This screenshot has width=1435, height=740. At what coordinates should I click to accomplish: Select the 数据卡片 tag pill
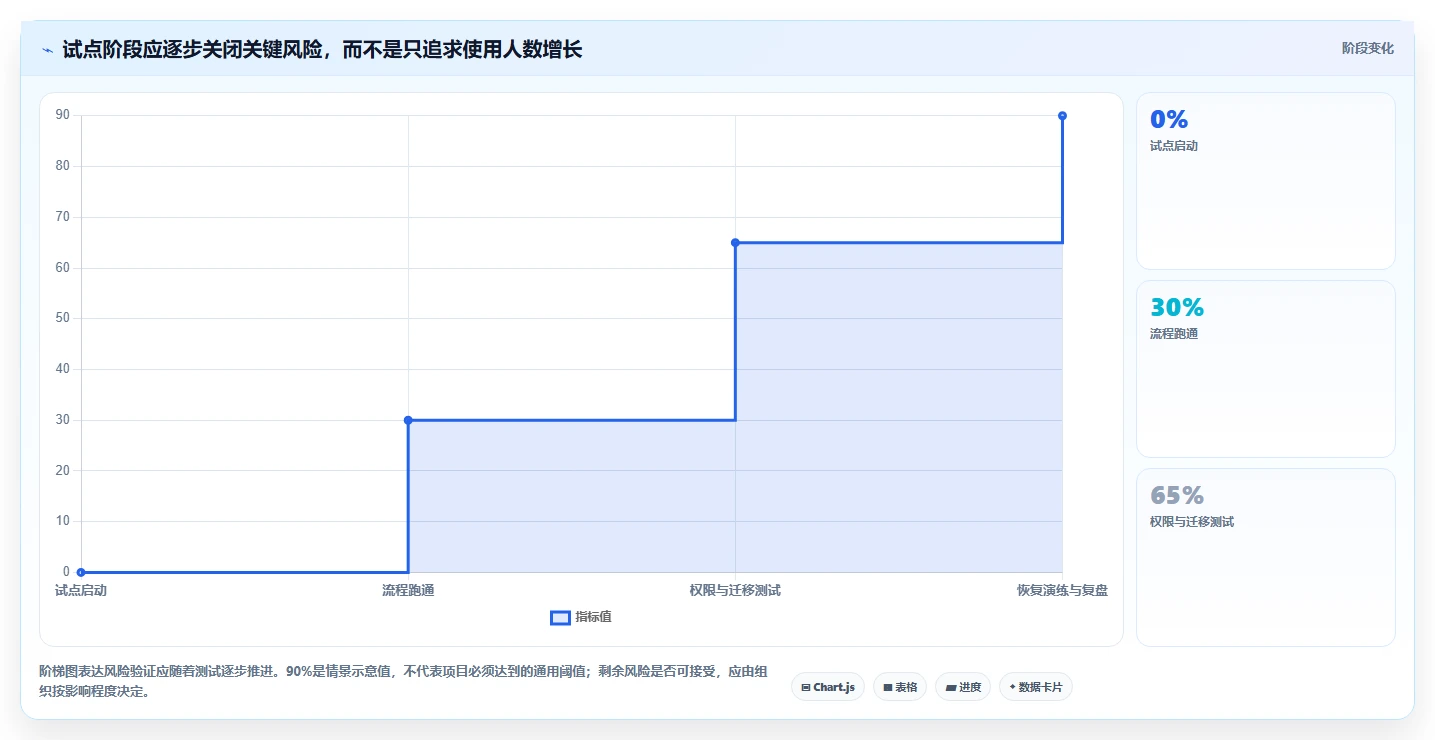click(1035, 687)
